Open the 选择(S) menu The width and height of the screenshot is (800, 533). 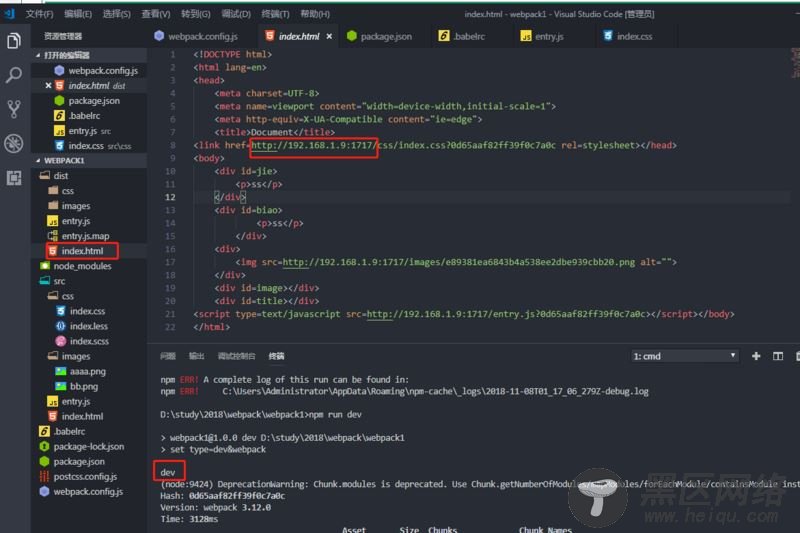pyautogui.click(x=116, y=14)
